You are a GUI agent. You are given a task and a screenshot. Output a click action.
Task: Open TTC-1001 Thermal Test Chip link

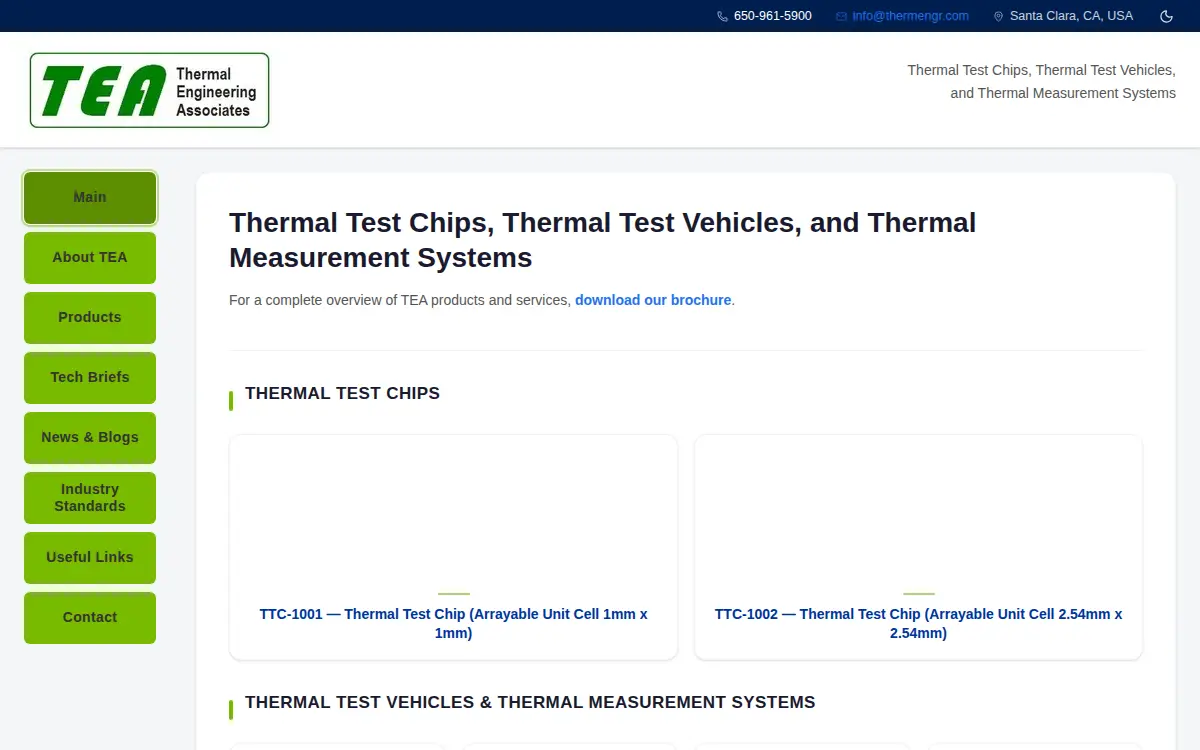[x=453, y=624]
